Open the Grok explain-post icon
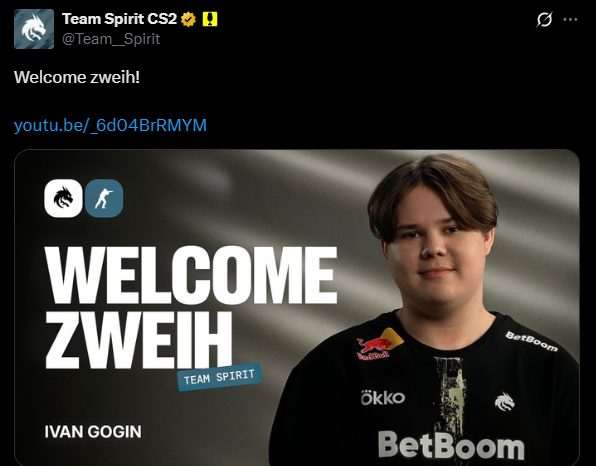 [544, 19]
